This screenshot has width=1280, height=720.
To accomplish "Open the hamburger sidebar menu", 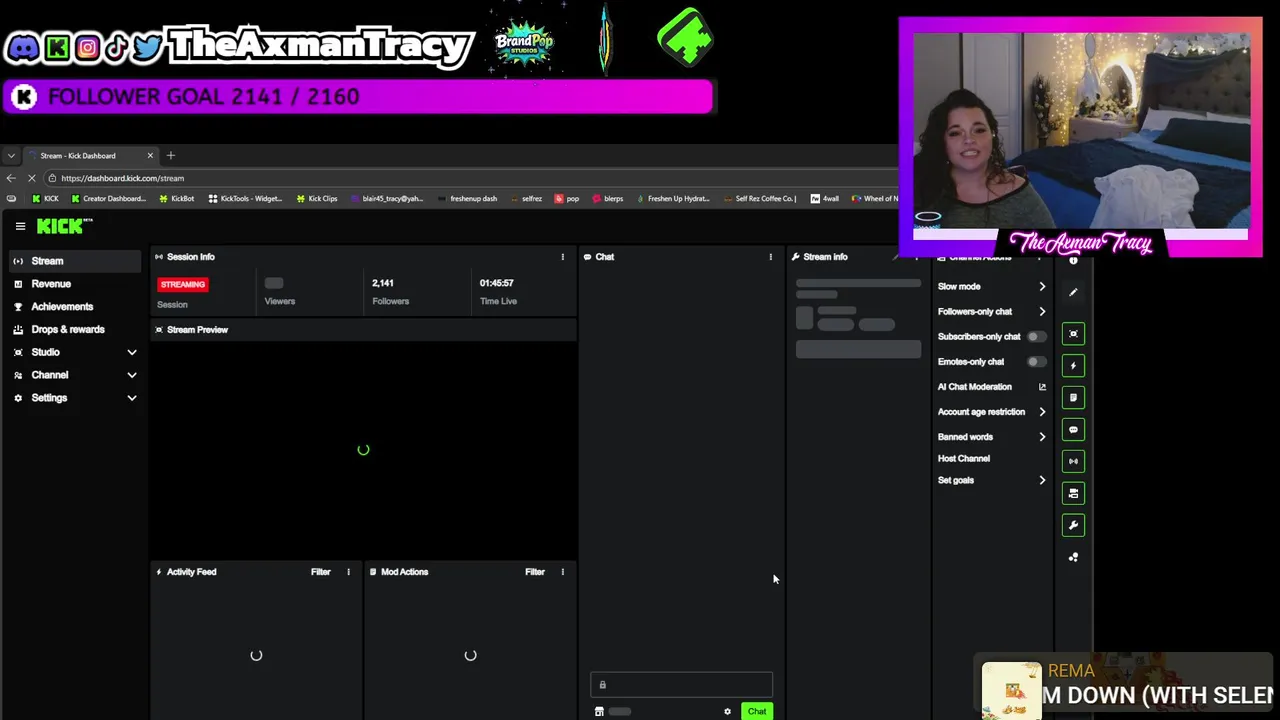I will point(20,227).
